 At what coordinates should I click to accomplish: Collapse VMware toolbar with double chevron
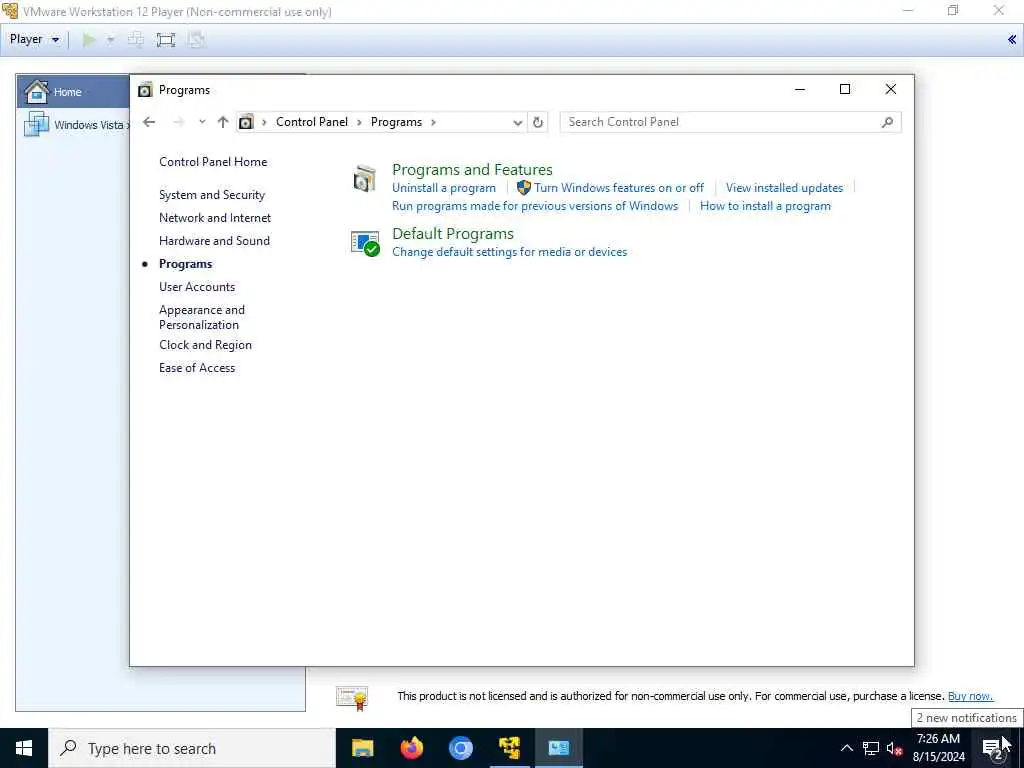tap(1012, 40)
